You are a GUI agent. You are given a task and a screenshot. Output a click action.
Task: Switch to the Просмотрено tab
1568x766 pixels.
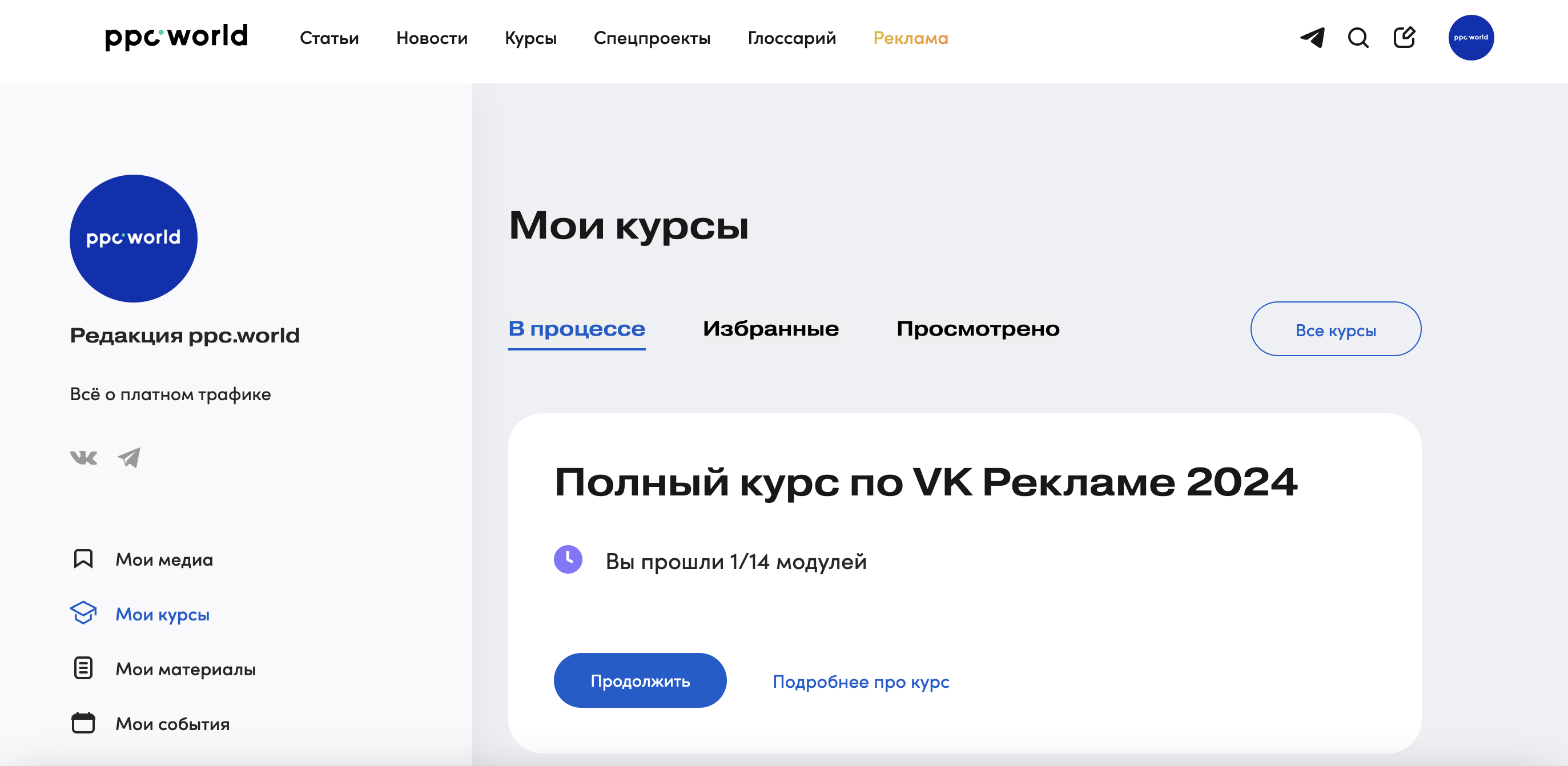tap(978, 329)
